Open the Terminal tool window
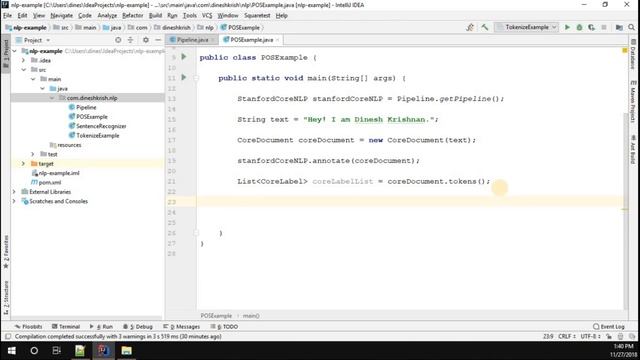Screen dimensions: 640x360 tap(66, 327)
